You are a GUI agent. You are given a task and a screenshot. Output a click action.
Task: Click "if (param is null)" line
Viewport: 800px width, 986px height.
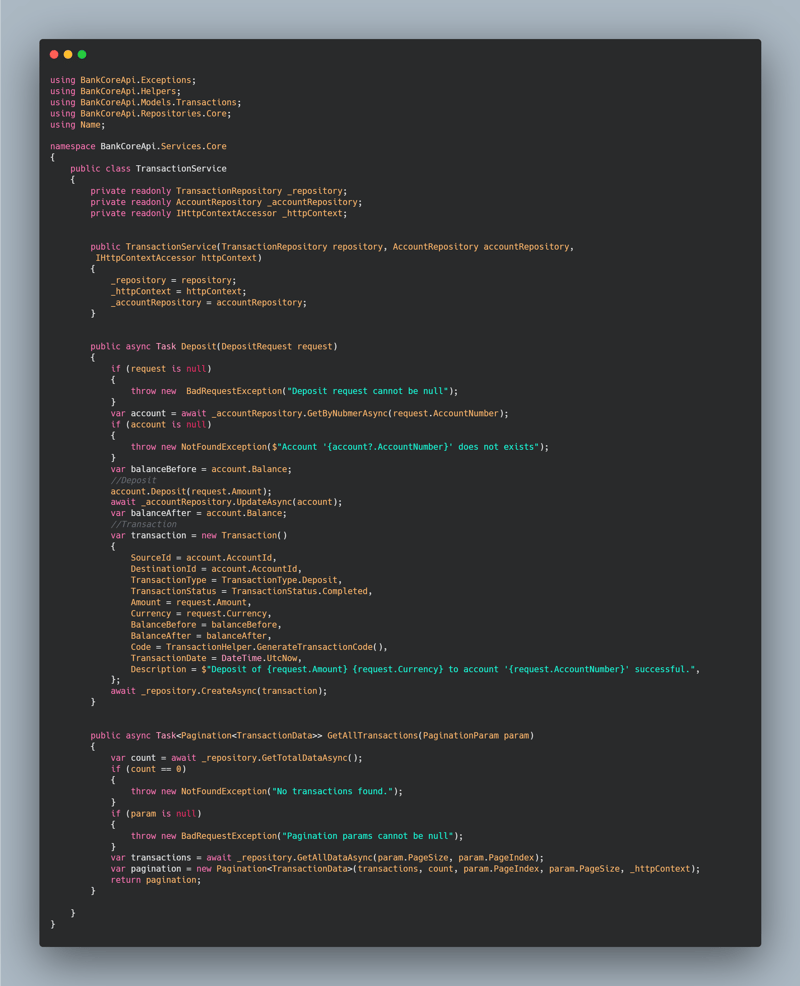point(156,814)
